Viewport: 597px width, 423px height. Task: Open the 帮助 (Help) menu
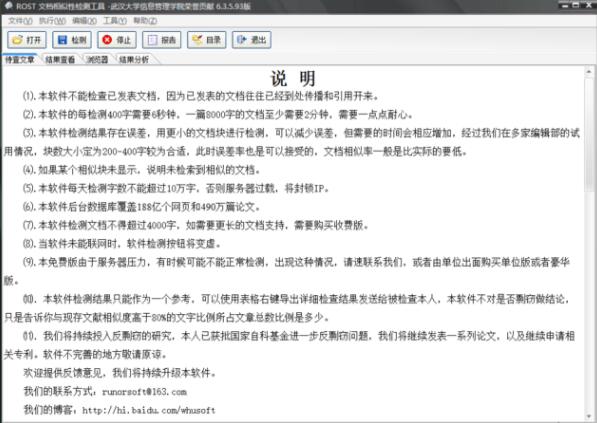pos(145,21)
